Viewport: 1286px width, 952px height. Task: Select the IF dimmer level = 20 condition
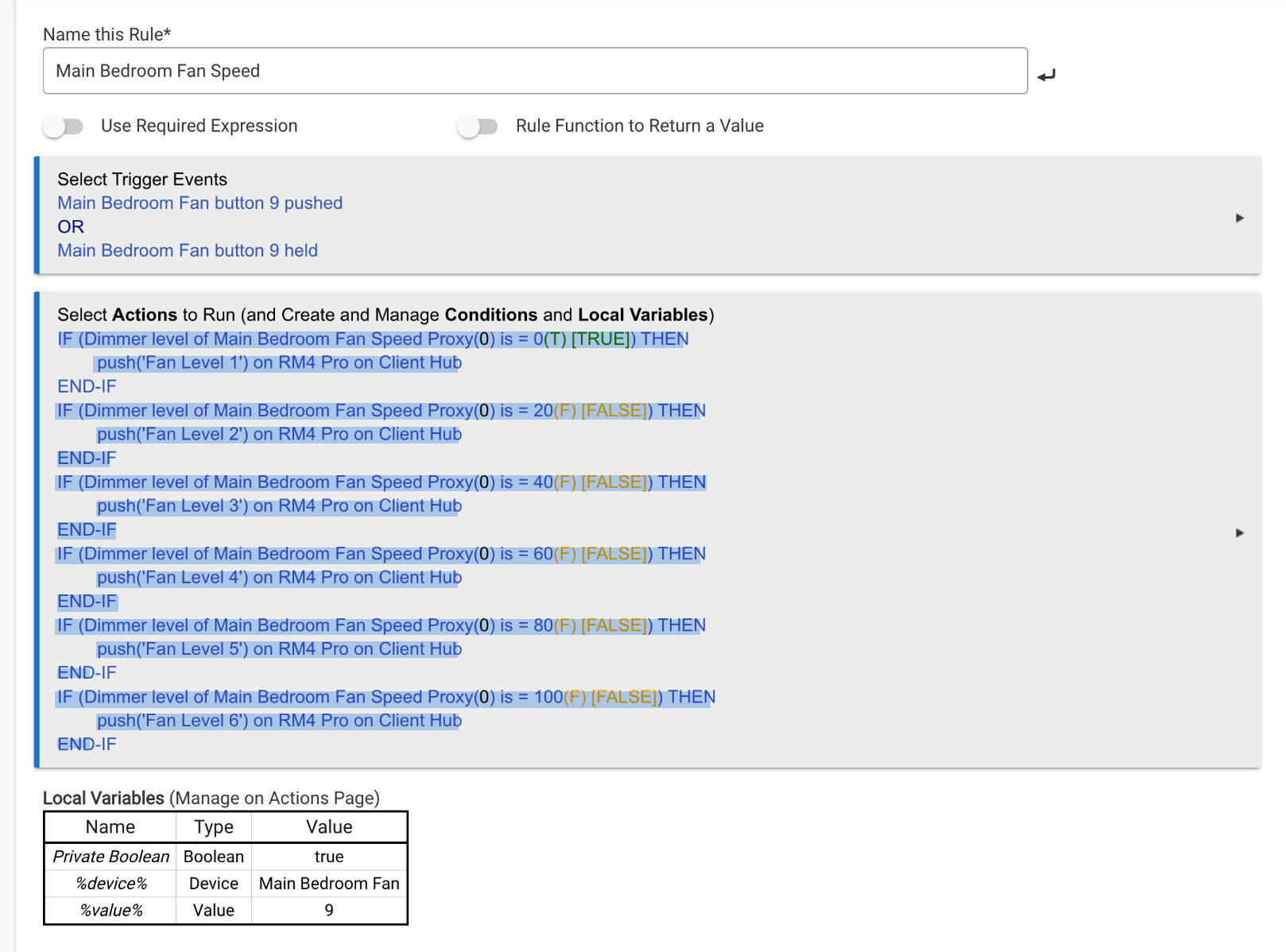point(381,411)
